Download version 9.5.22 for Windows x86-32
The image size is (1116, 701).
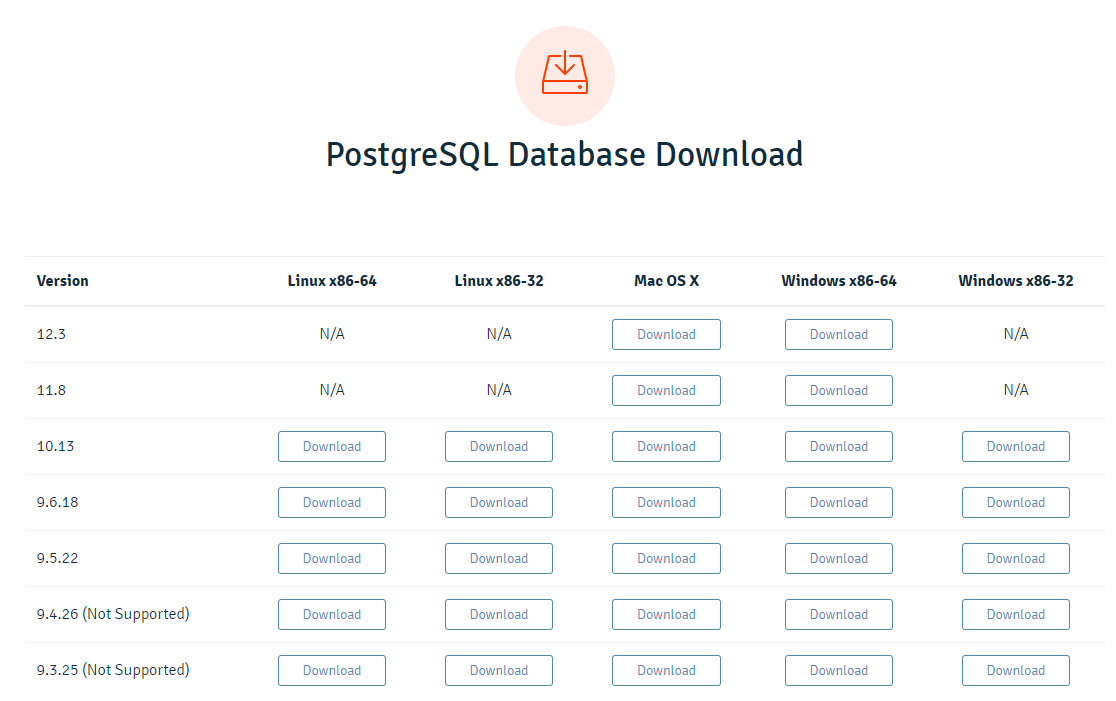coord(1016,559)
